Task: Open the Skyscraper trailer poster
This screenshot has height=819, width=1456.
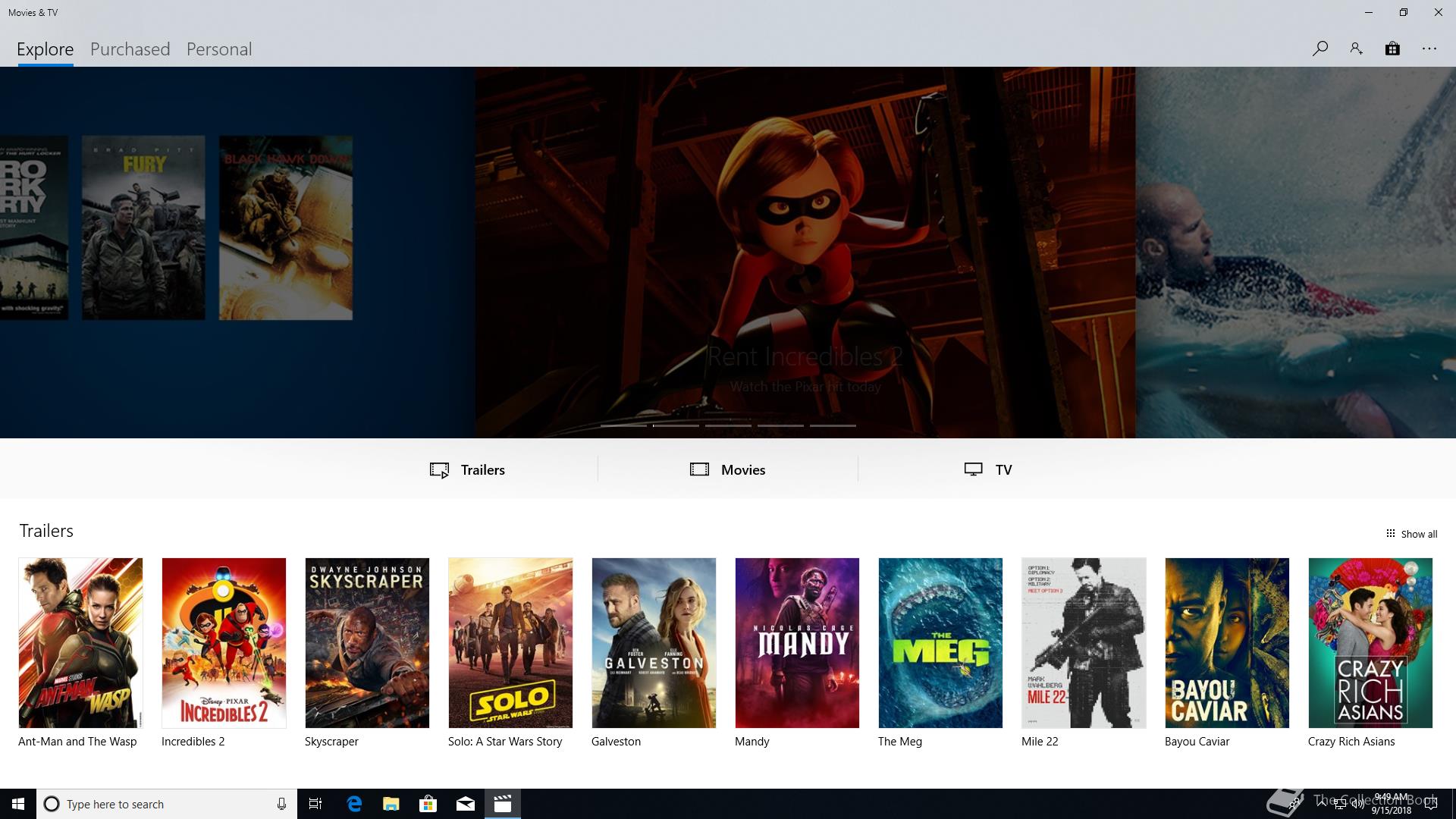Action: tap(367, 643)
